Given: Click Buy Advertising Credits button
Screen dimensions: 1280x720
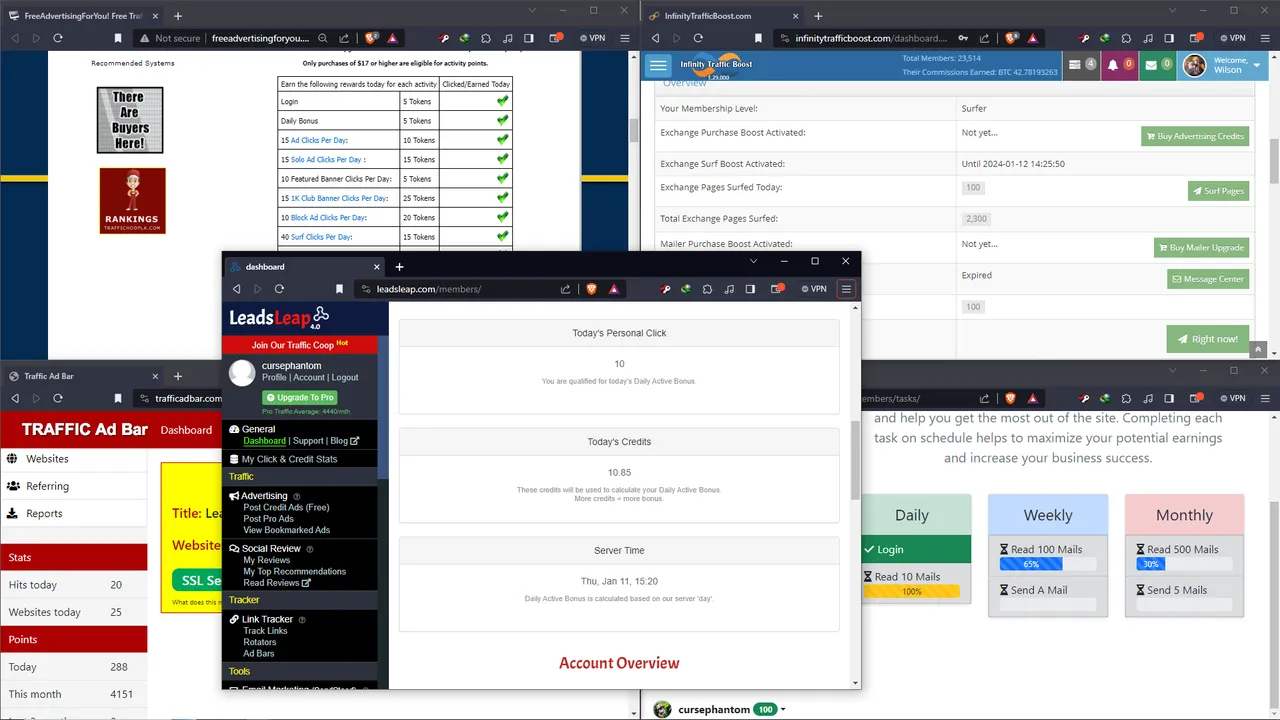Looking at the screenshot, I should (1195, 137).
